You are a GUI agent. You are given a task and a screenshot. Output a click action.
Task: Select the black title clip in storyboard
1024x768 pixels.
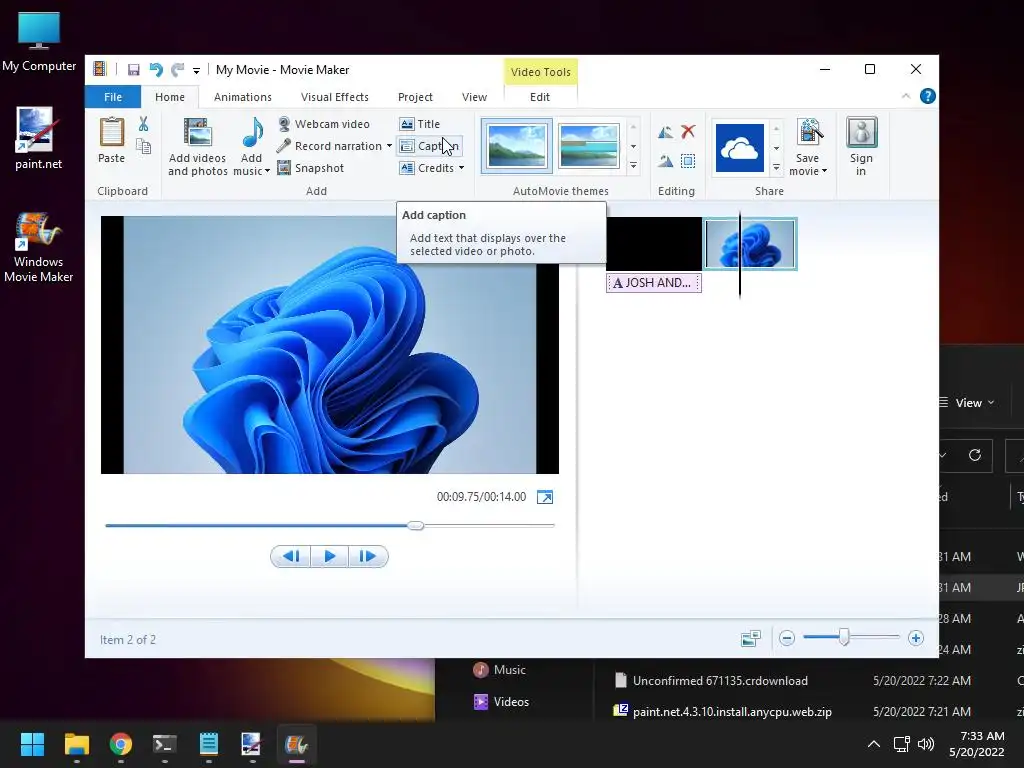pos(654,244)
